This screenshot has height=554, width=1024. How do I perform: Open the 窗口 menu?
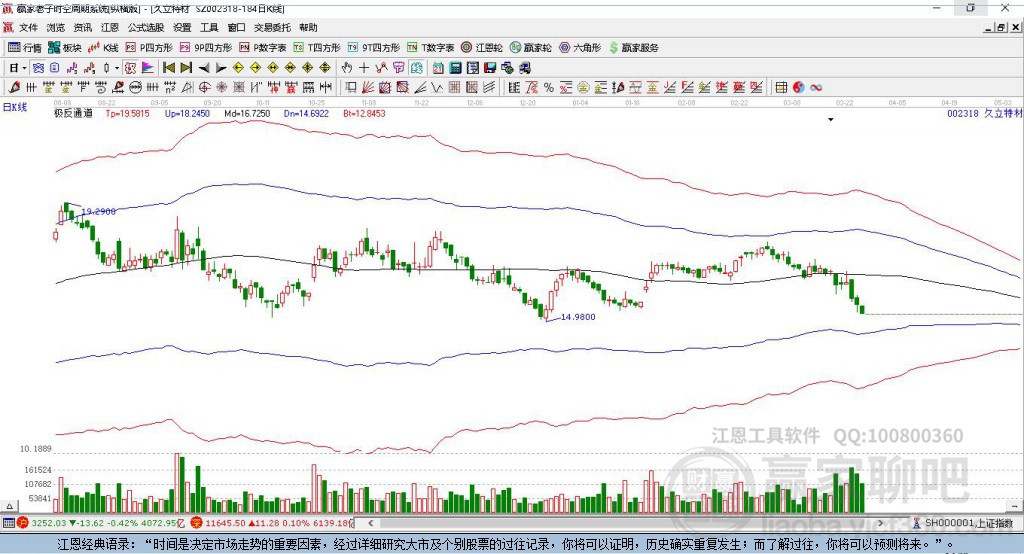click(x=236, y=27)
